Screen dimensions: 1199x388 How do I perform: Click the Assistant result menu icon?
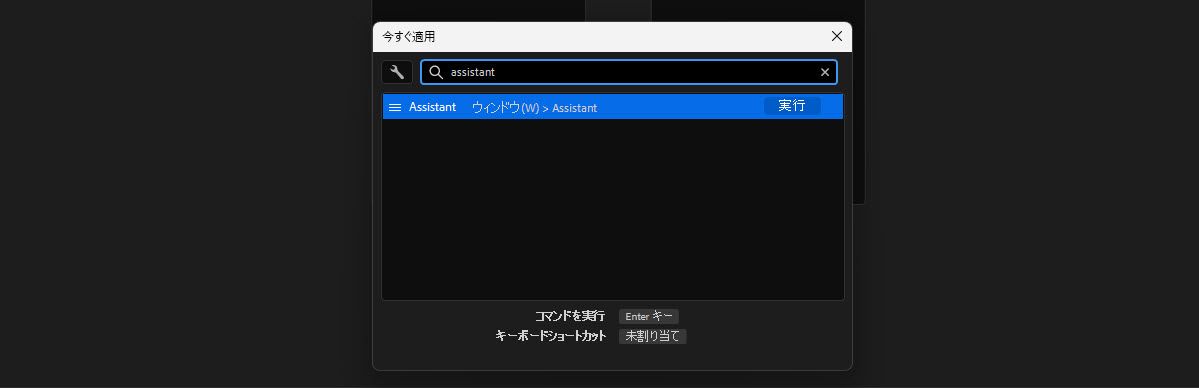[395, 107]
